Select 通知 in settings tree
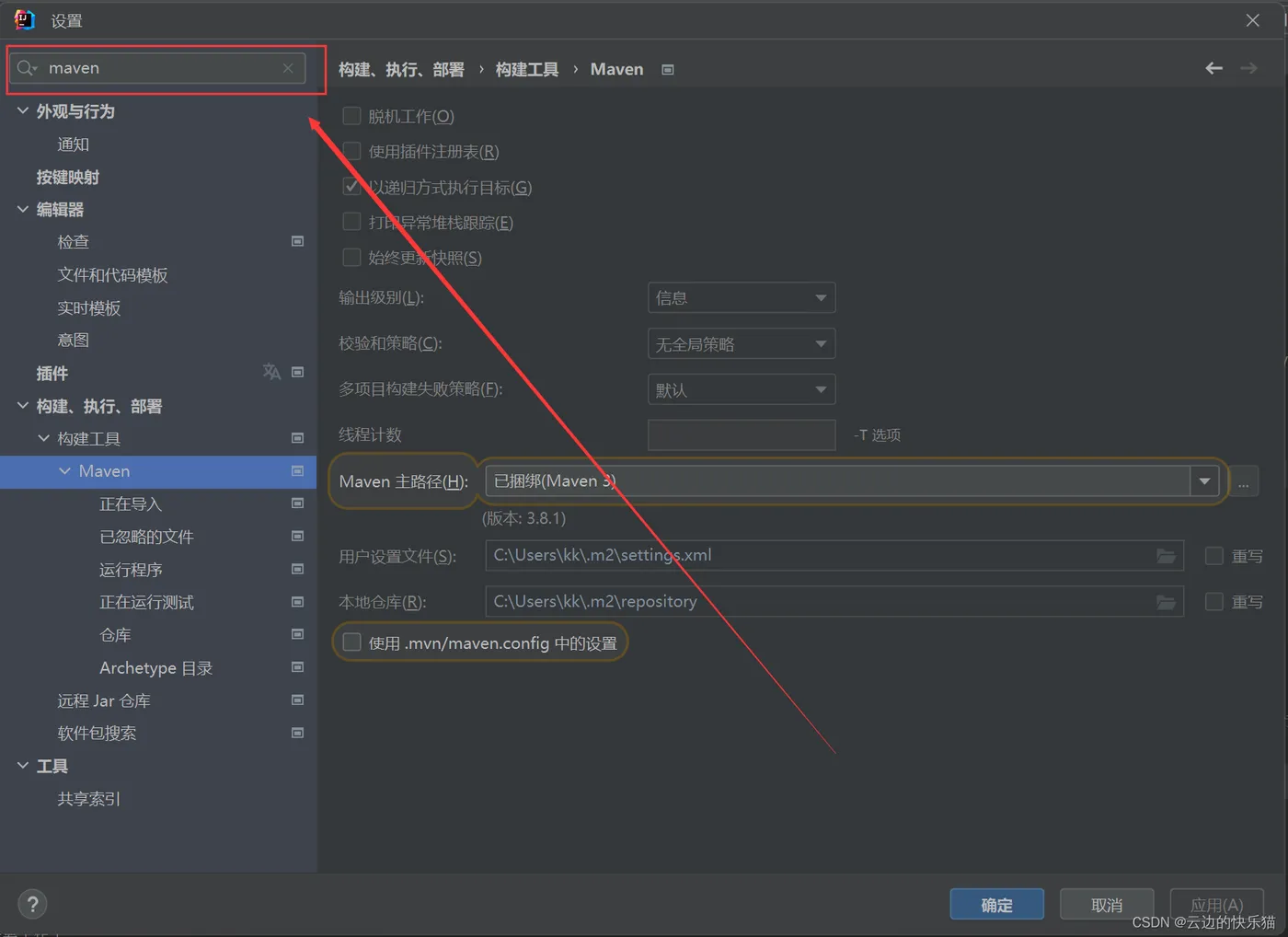1288x937 pixels. (74, 145)
